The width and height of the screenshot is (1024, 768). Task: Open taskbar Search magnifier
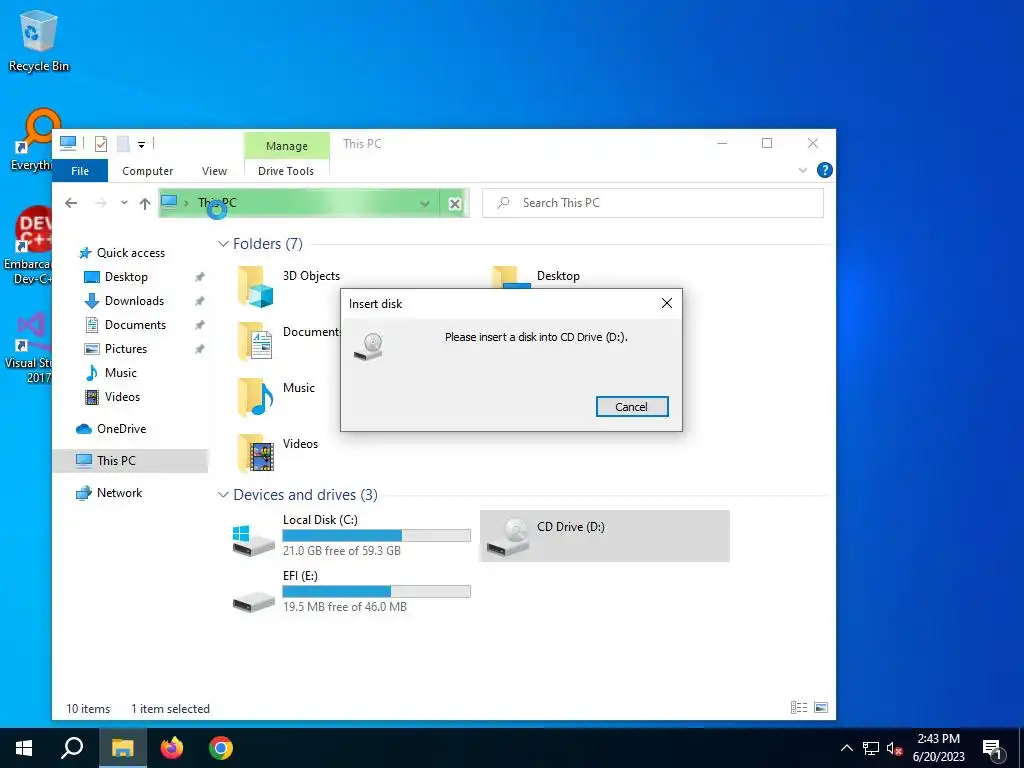[x=72, y=748]
